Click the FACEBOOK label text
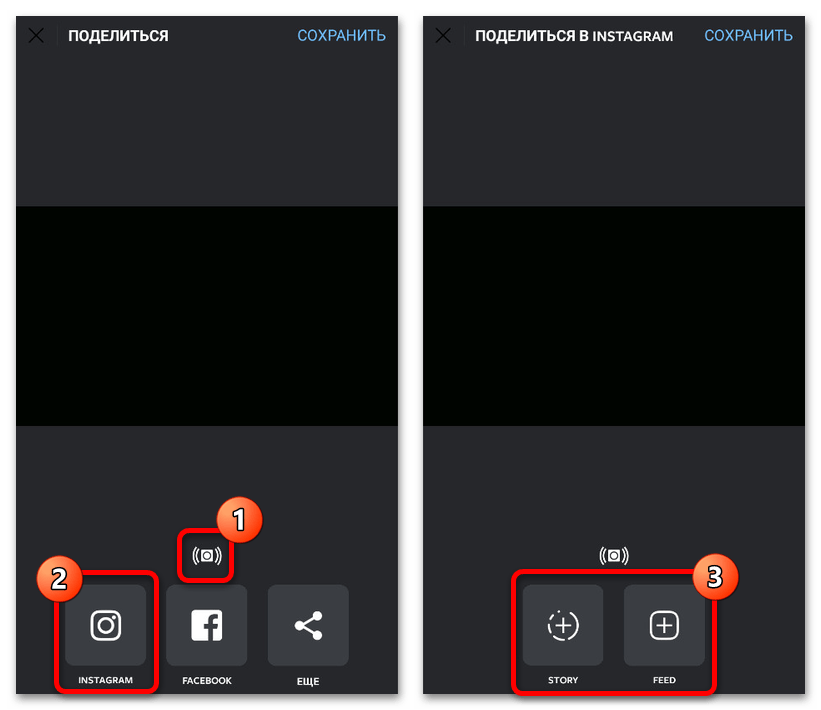The image size is (821, 710). pos(207,681)
